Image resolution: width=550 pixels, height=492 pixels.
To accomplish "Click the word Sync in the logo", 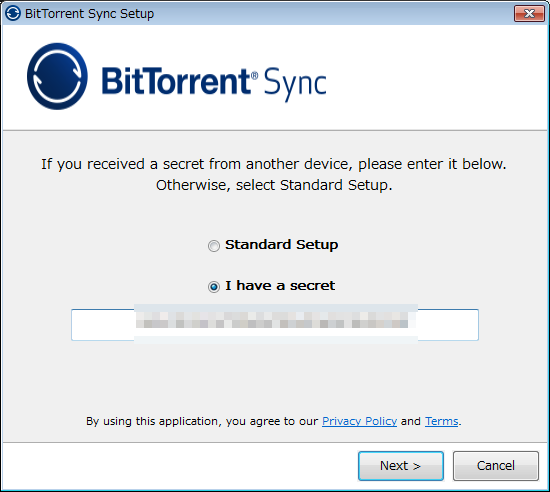I will click(295, 84).
